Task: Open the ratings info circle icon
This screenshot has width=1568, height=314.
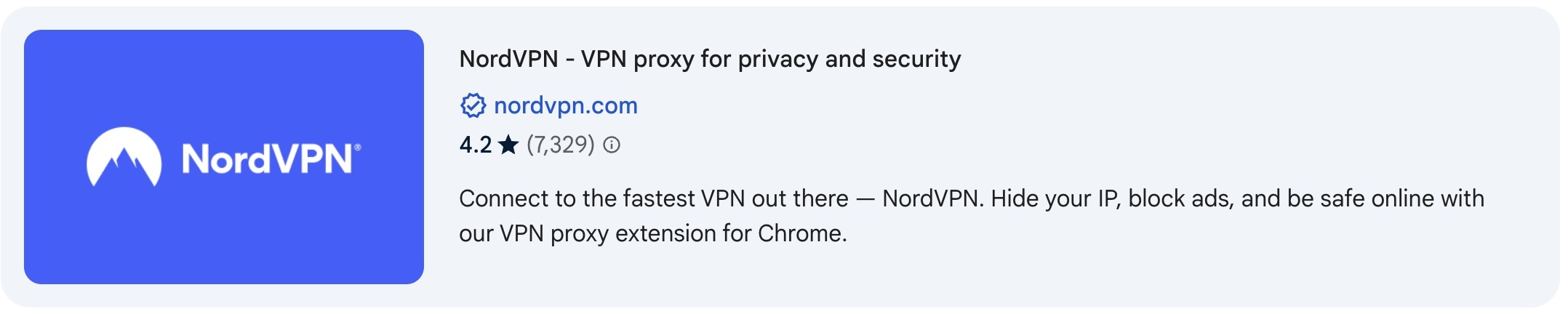Action: [612, 145]
